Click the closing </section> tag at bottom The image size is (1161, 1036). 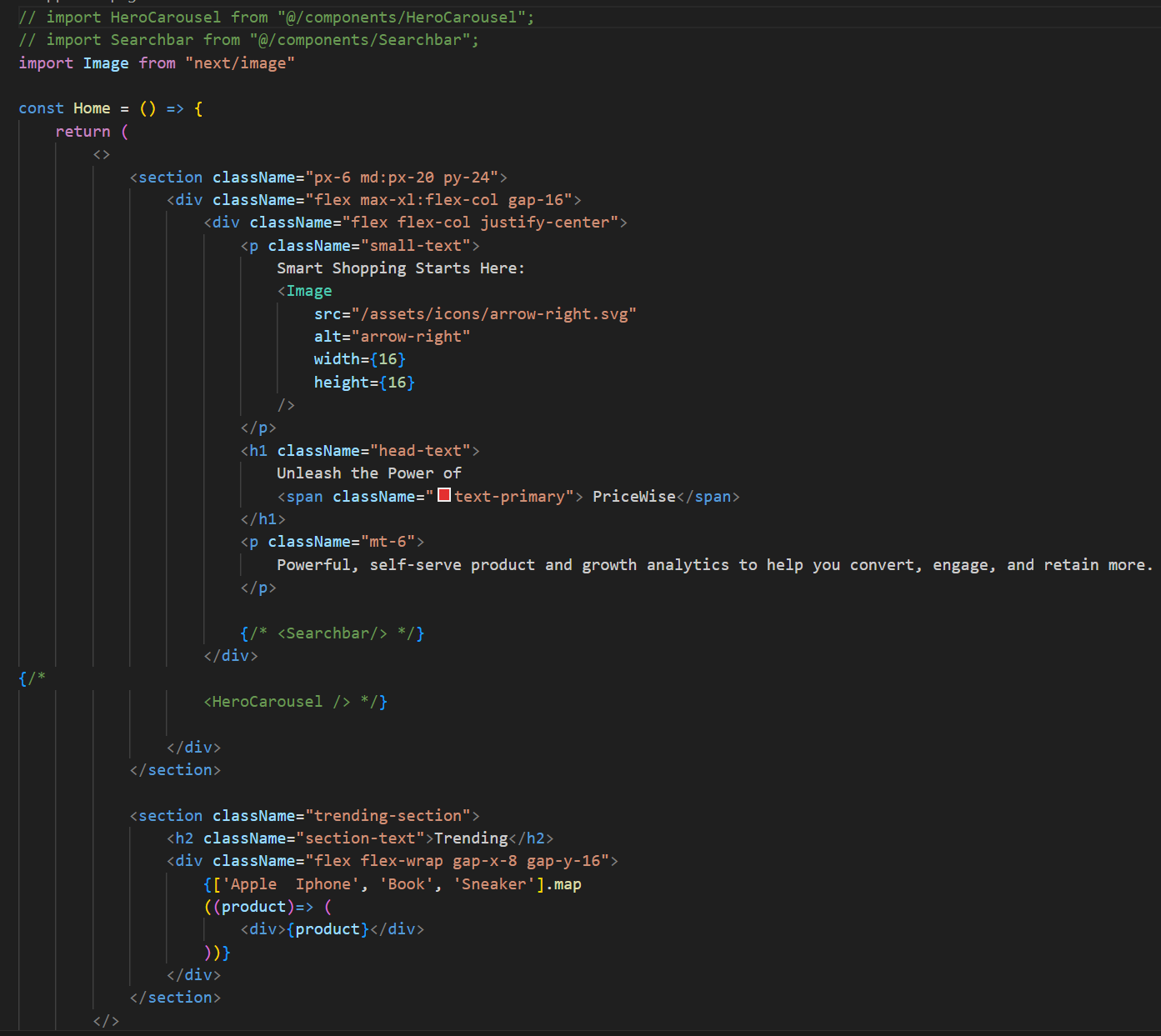[175, 997]
